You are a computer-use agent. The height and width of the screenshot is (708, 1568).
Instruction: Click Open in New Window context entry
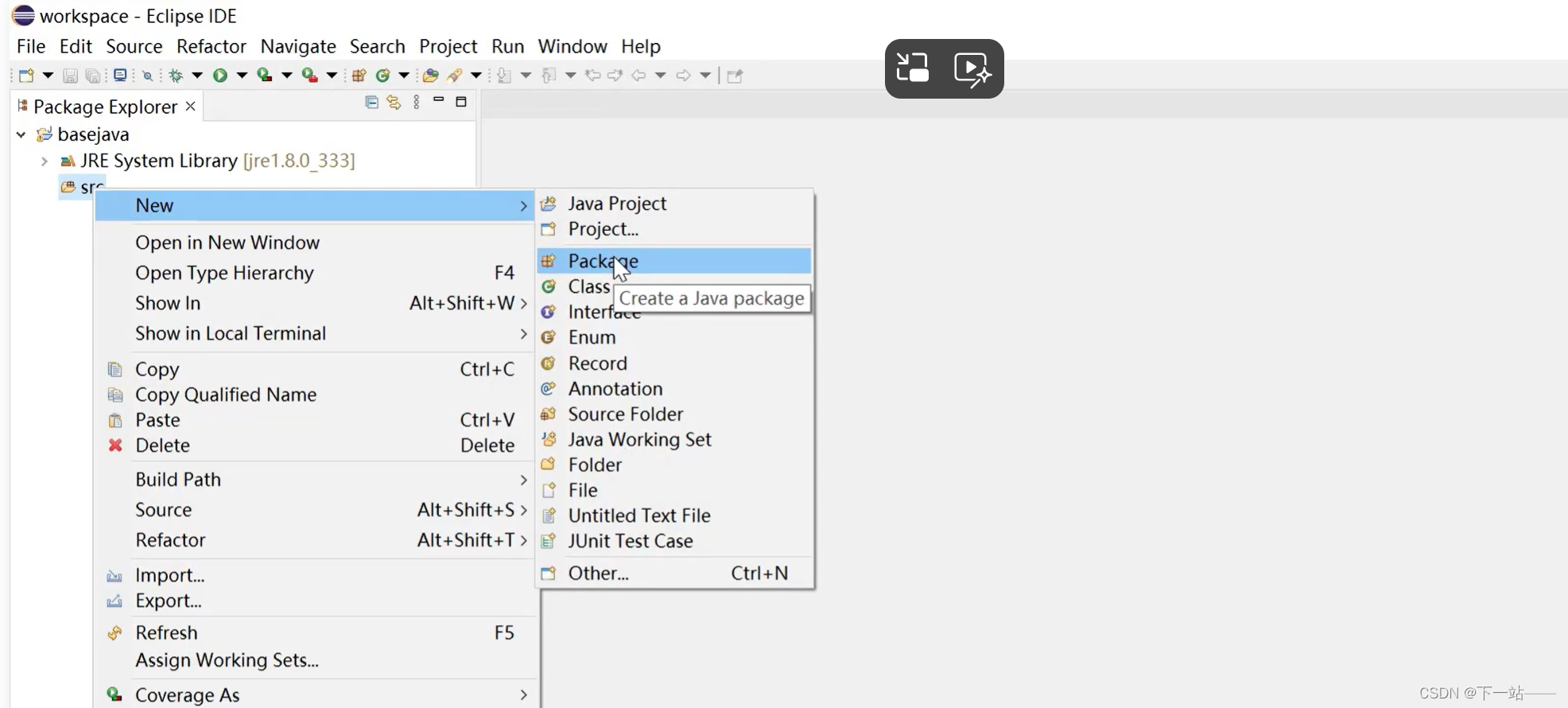coord(315,243)
